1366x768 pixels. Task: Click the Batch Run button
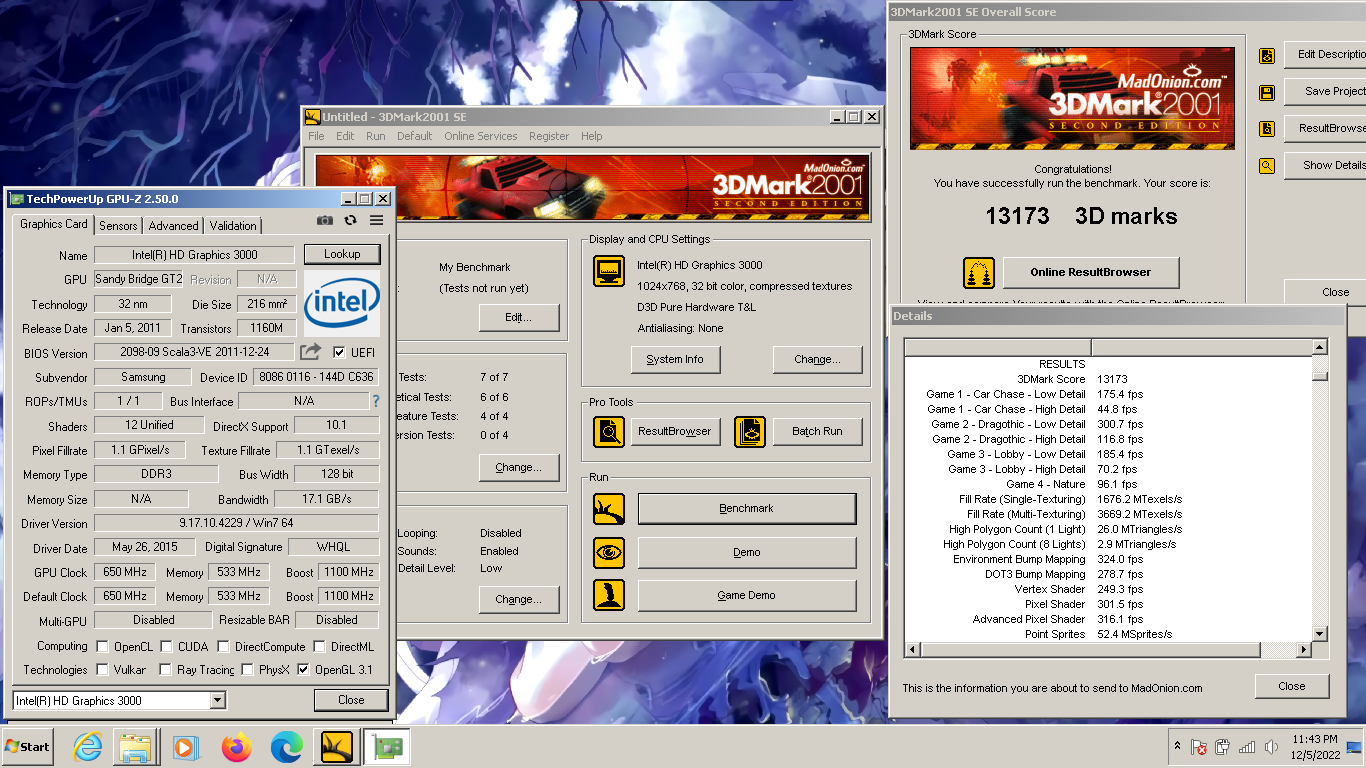[817, 431]
